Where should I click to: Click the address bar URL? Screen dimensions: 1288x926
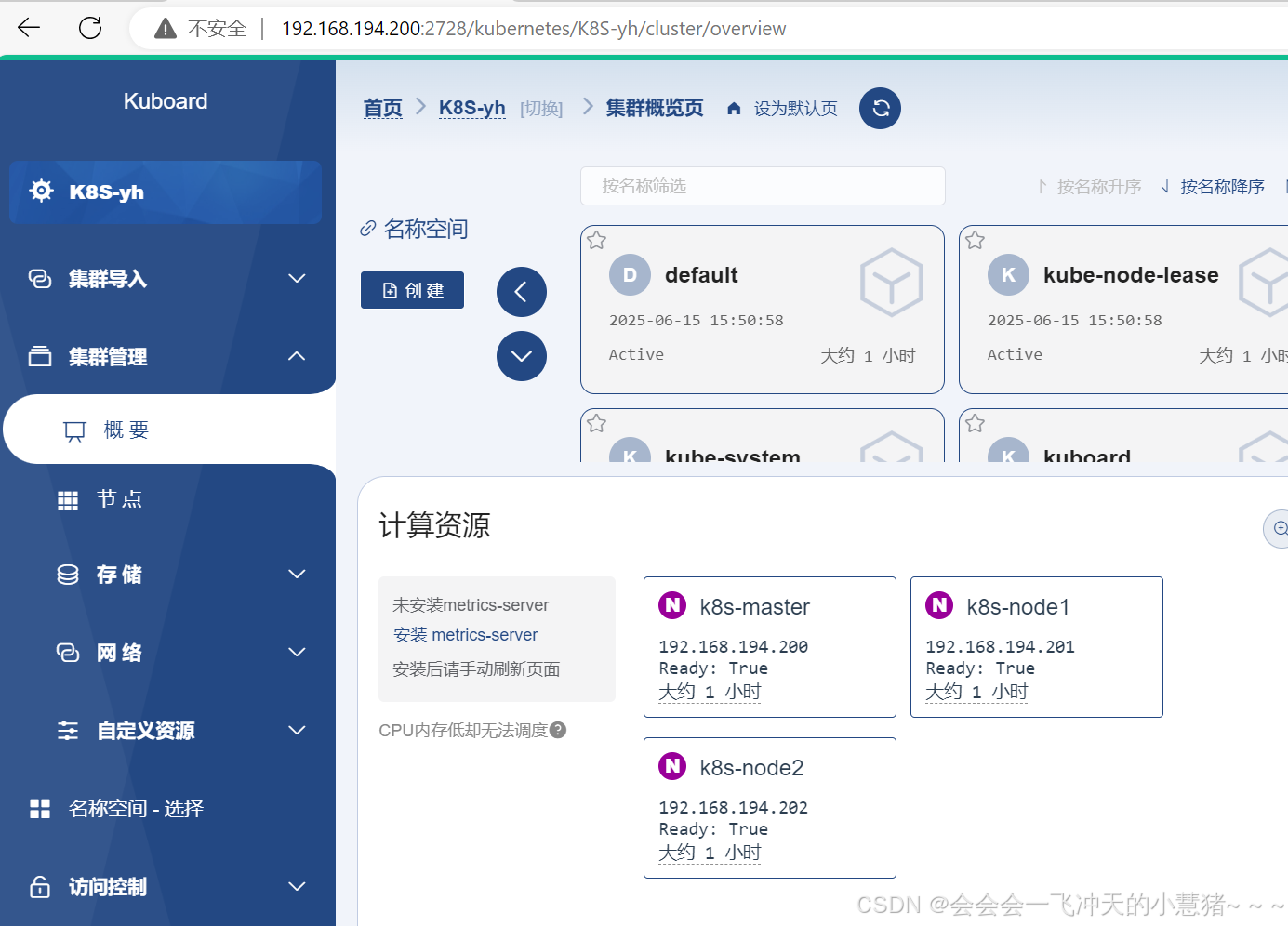pyautogui.click(x=534, y=29)
